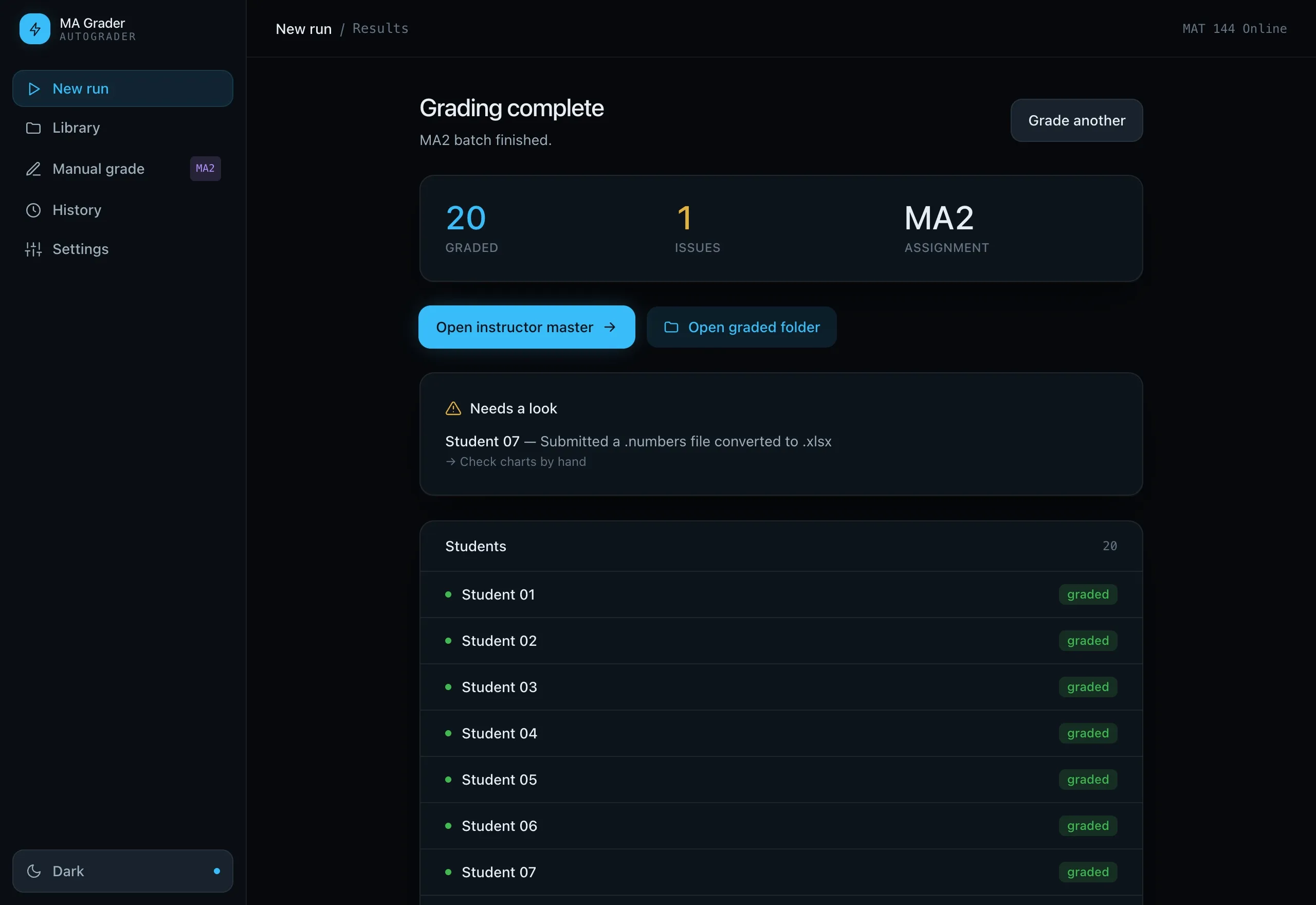Click the MA2 badge beside Manual grade

point(205,169)
